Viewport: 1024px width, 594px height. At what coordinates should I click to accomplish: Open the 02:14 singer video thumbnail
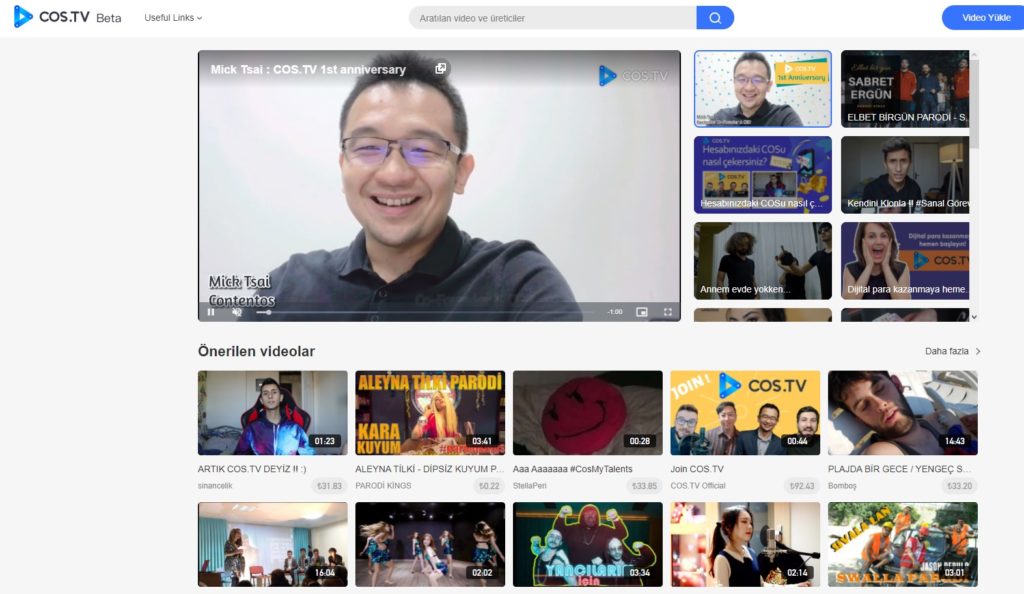745,544
